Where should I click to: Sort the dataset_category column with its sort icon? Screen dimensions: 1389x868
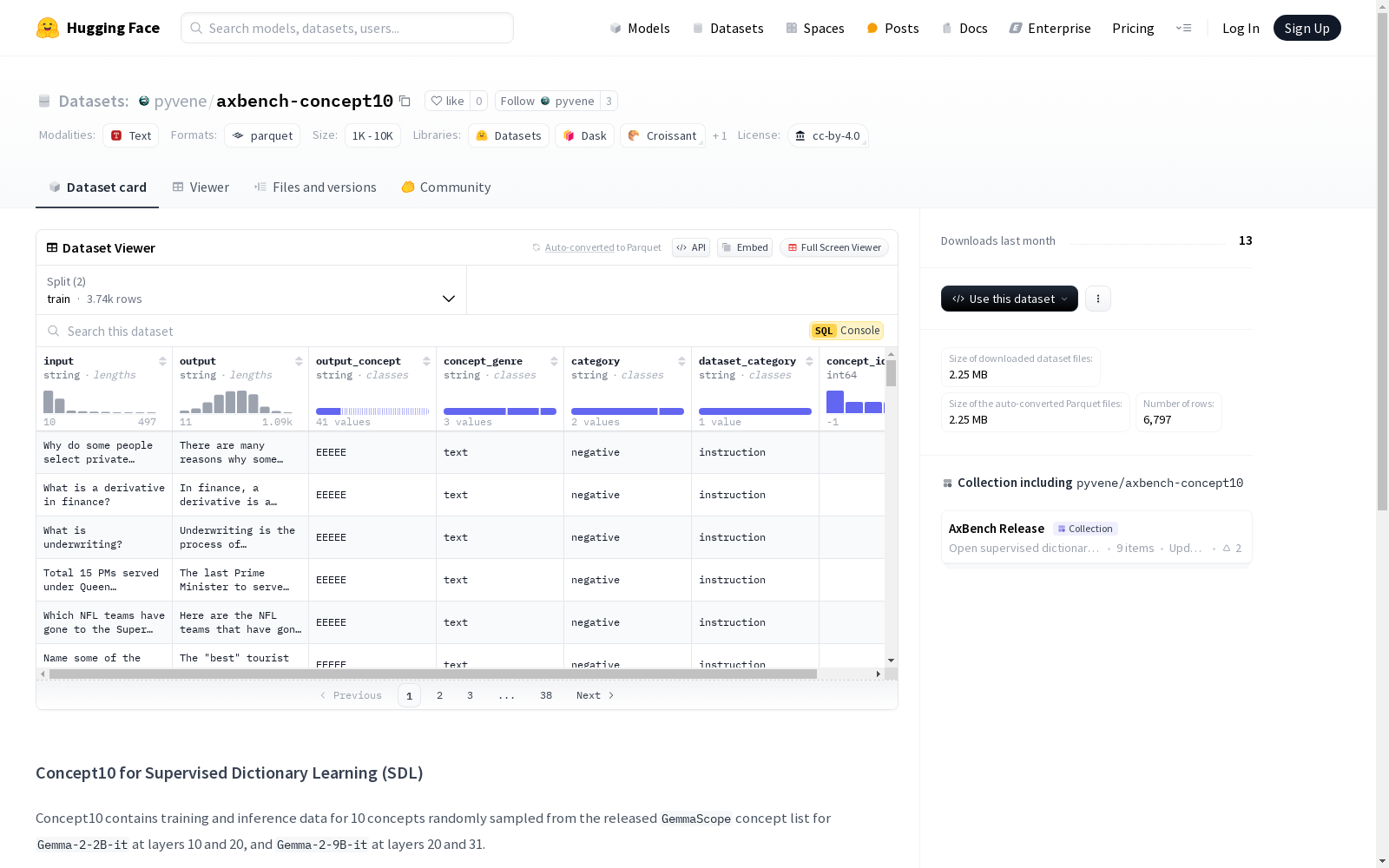point(809,361)
